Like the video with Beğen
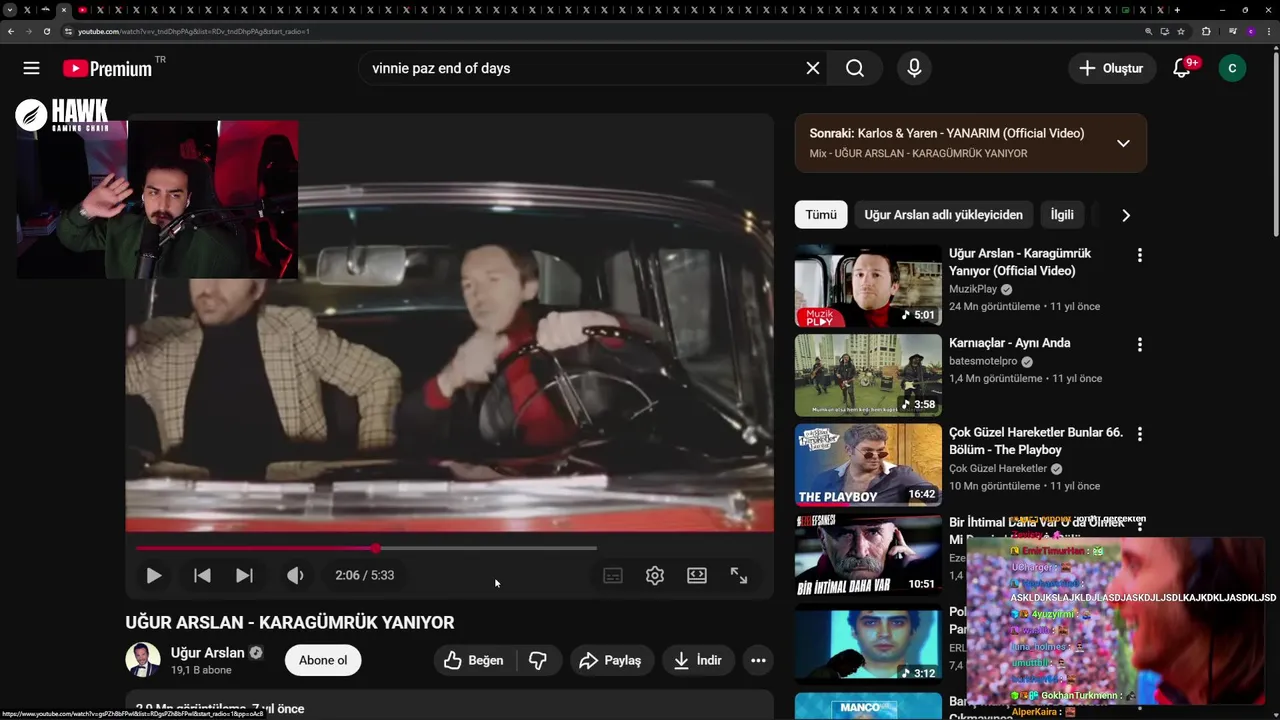This screenshot has height=720, width=1280. pyautogui.click(x=473, y=660)
